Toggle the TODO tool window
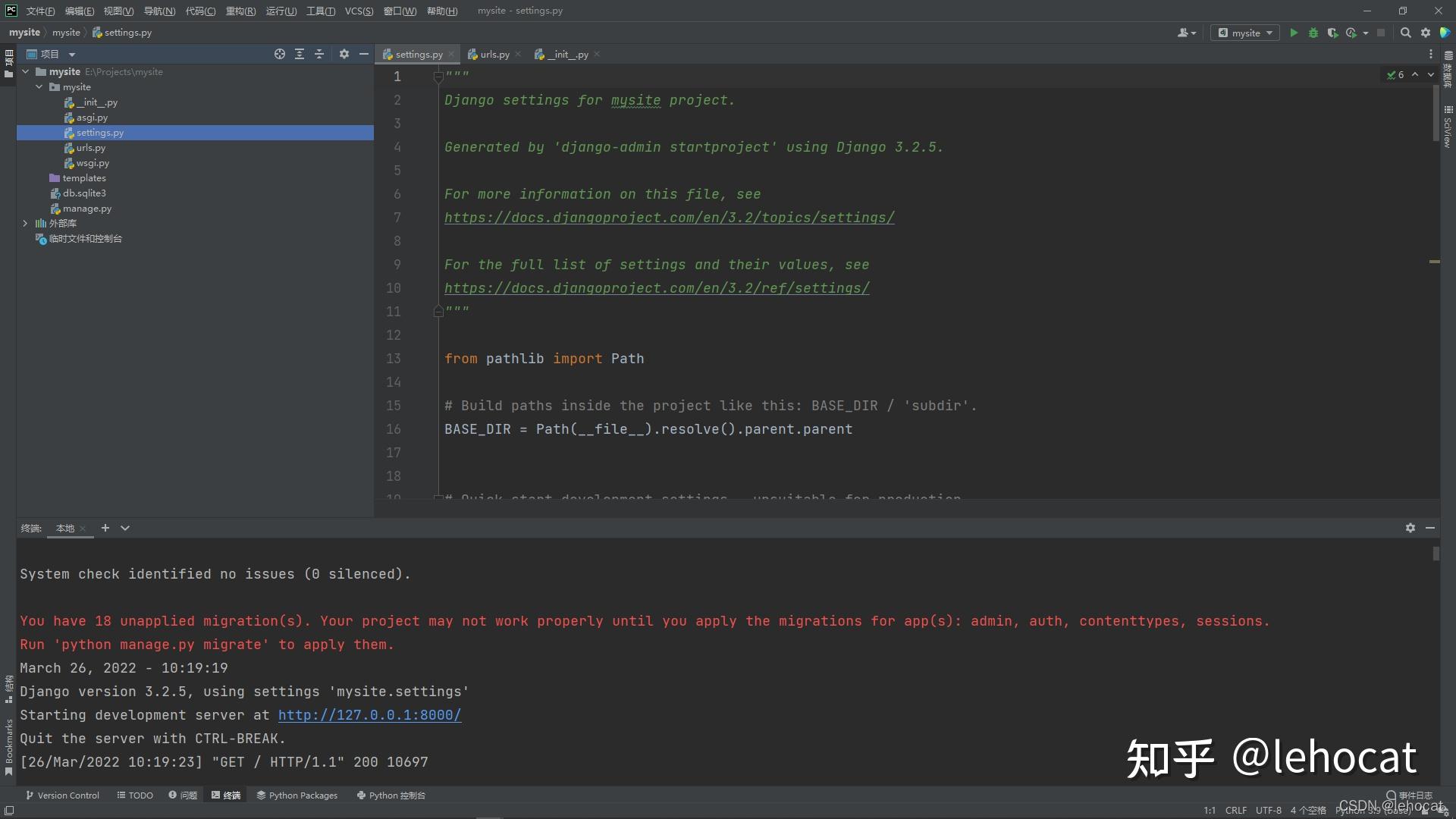 point(135,795)
